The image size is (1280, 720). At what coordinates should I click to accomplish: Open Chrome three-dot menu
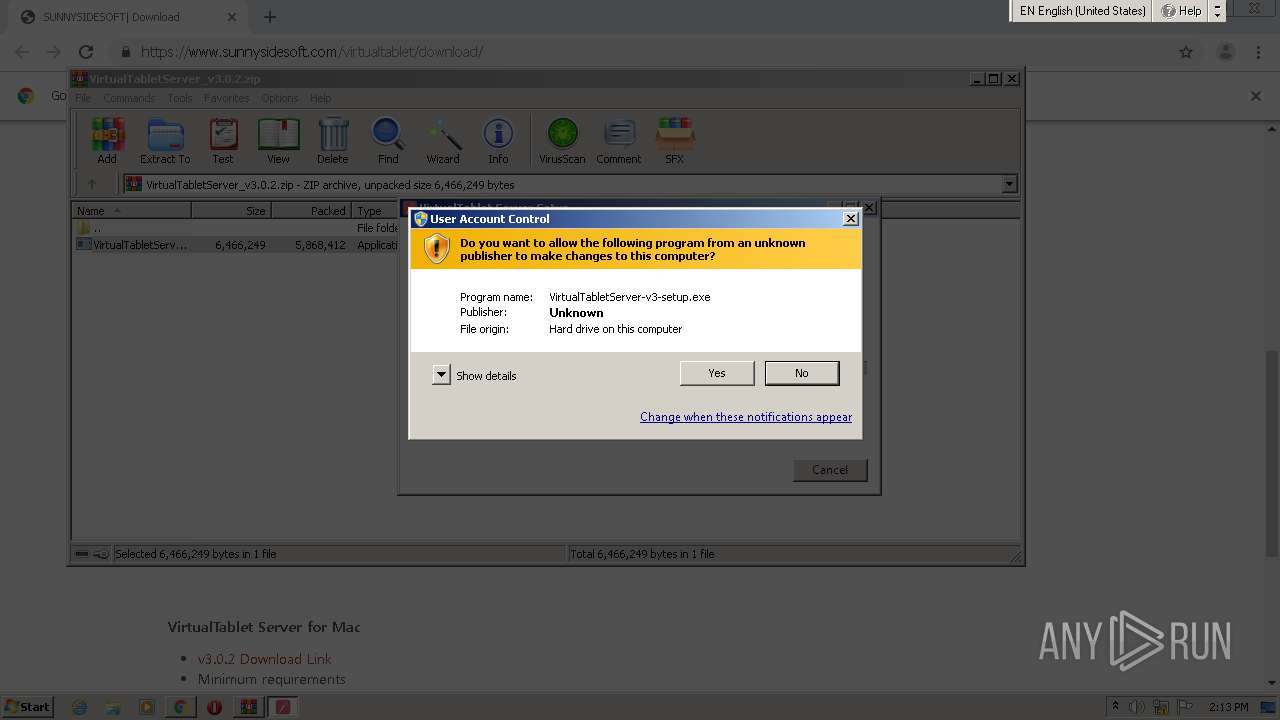pyautogui.click(x=1259, y=52)
